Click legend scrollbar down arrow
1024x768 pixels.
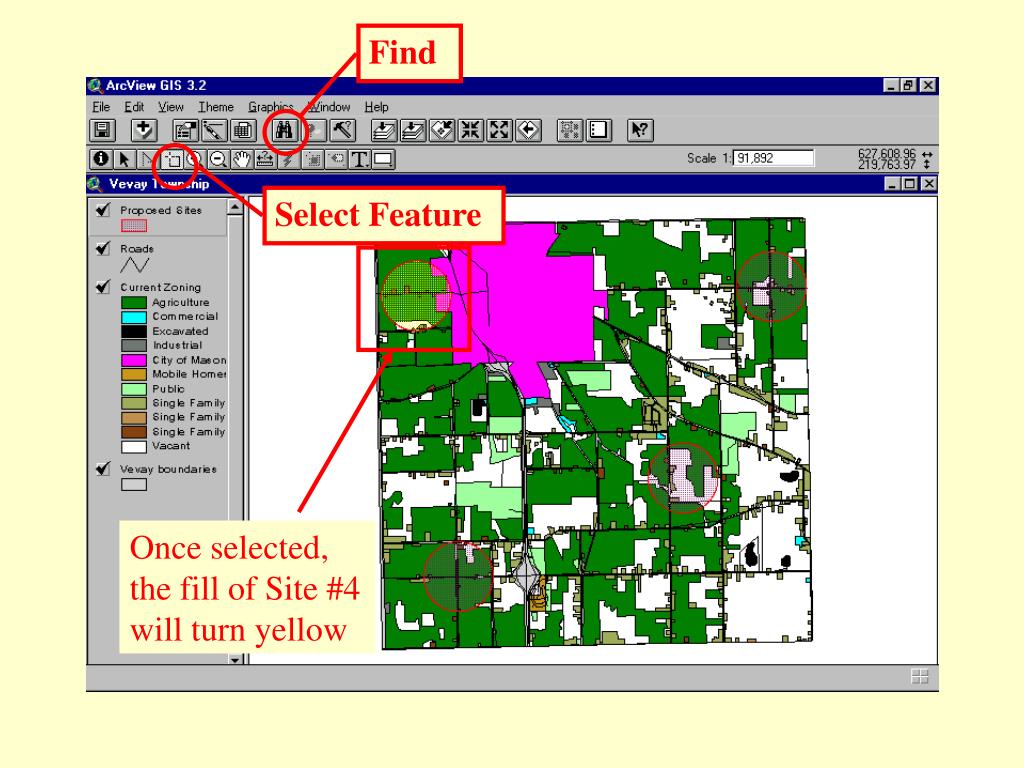[235, 660]
